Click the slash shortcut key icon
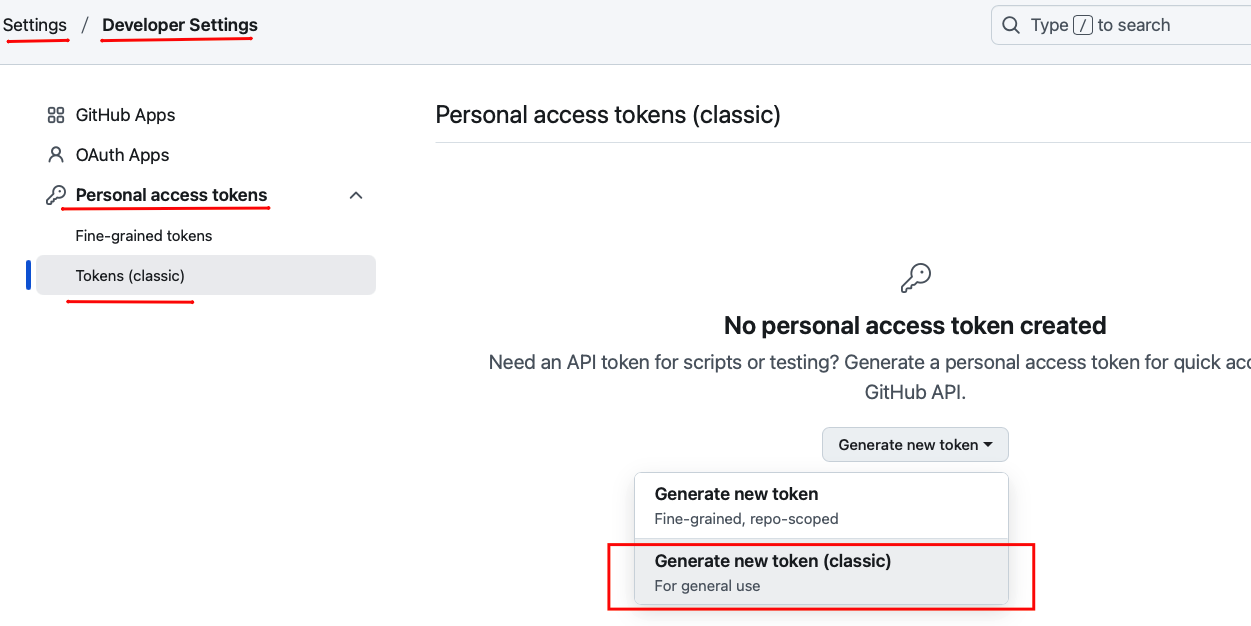1251x626 pixels. coord(1082,26)
